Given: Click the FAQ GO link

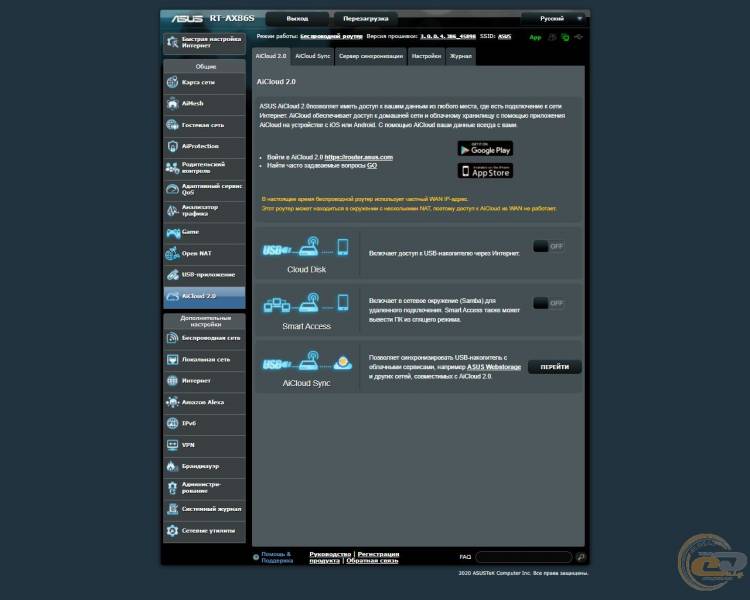Looking at the screenshot, I should pyautogui.click(x=372, y=166).
